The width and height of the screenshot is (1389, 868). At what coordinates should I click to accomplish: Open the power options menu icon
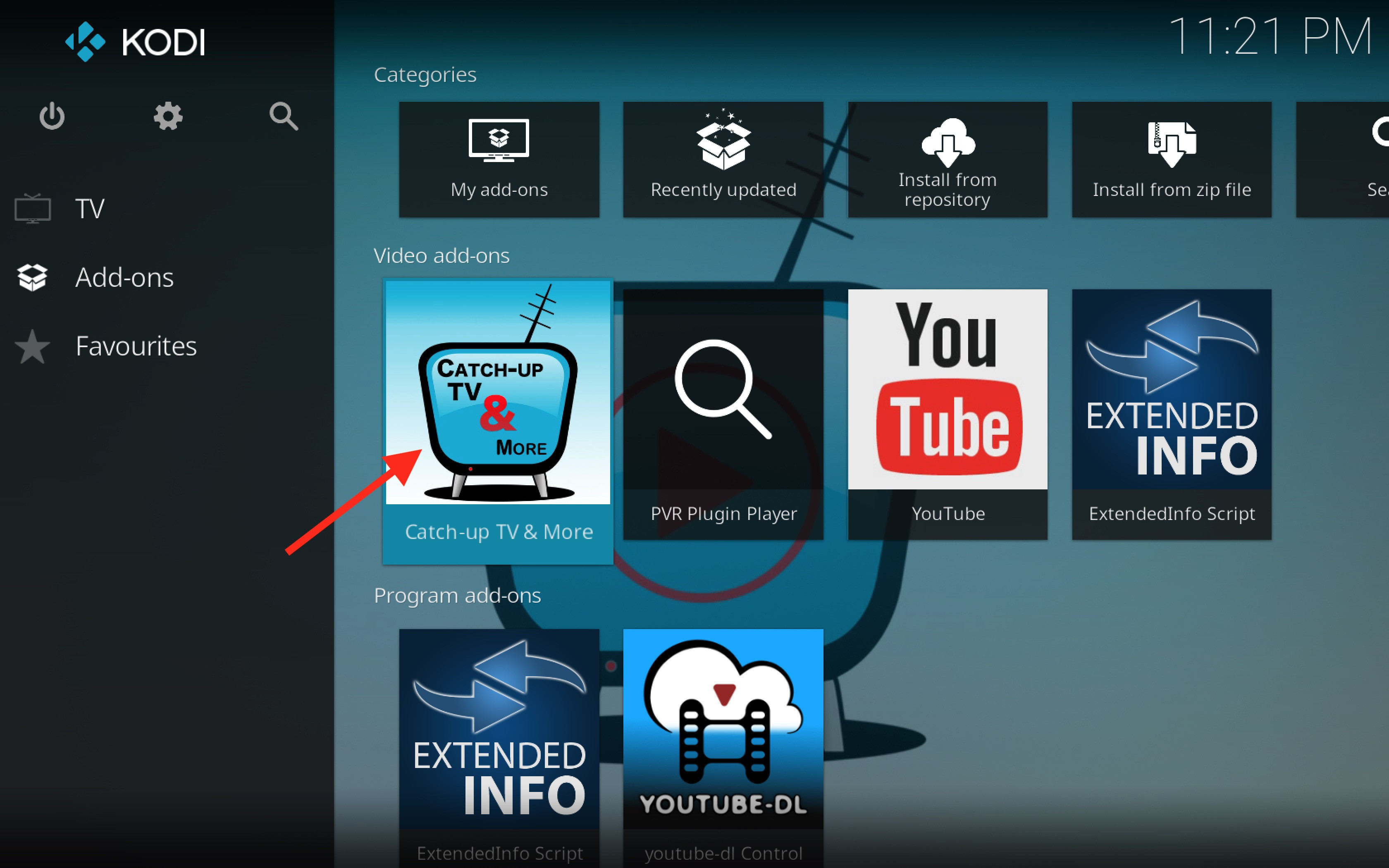(x=52, y=116)
